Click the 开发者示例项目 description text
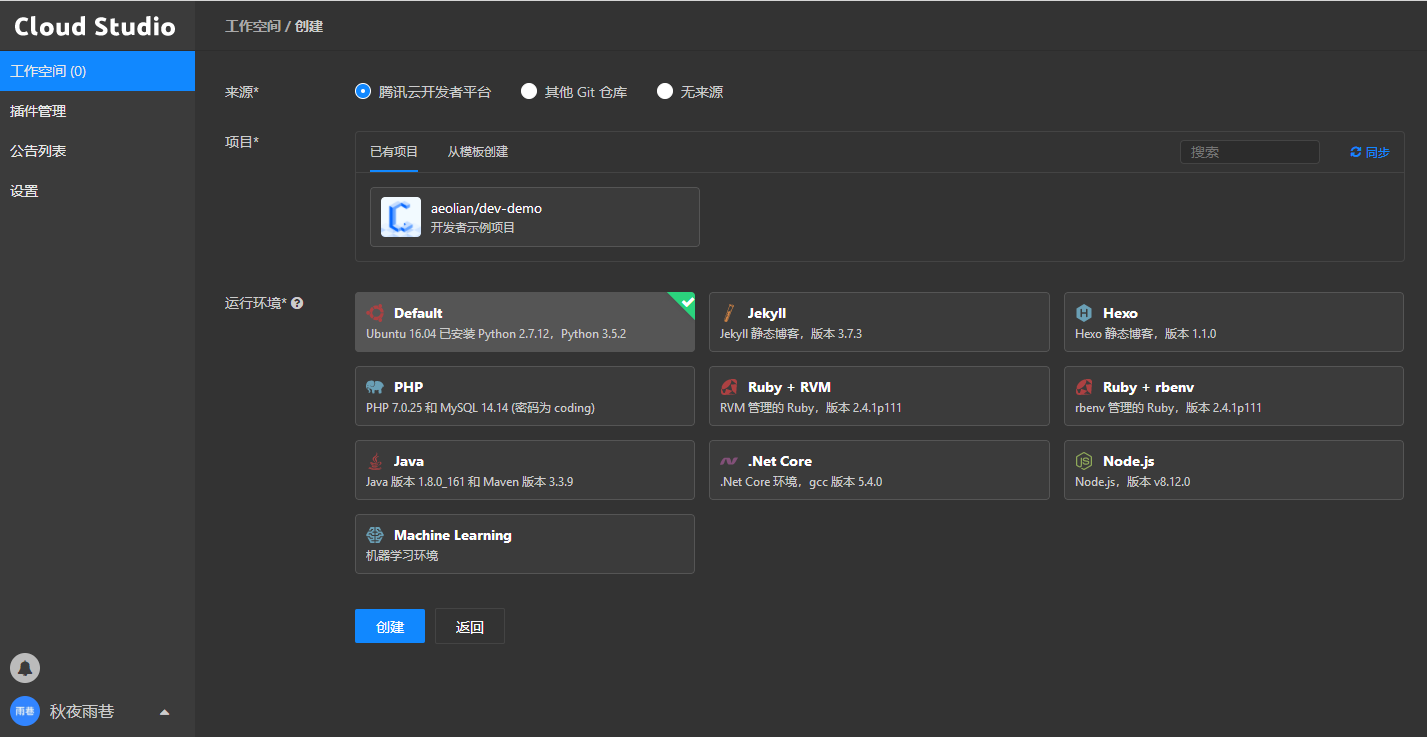The height and width of the screenshot is (737, 1427). pos(473,228)
